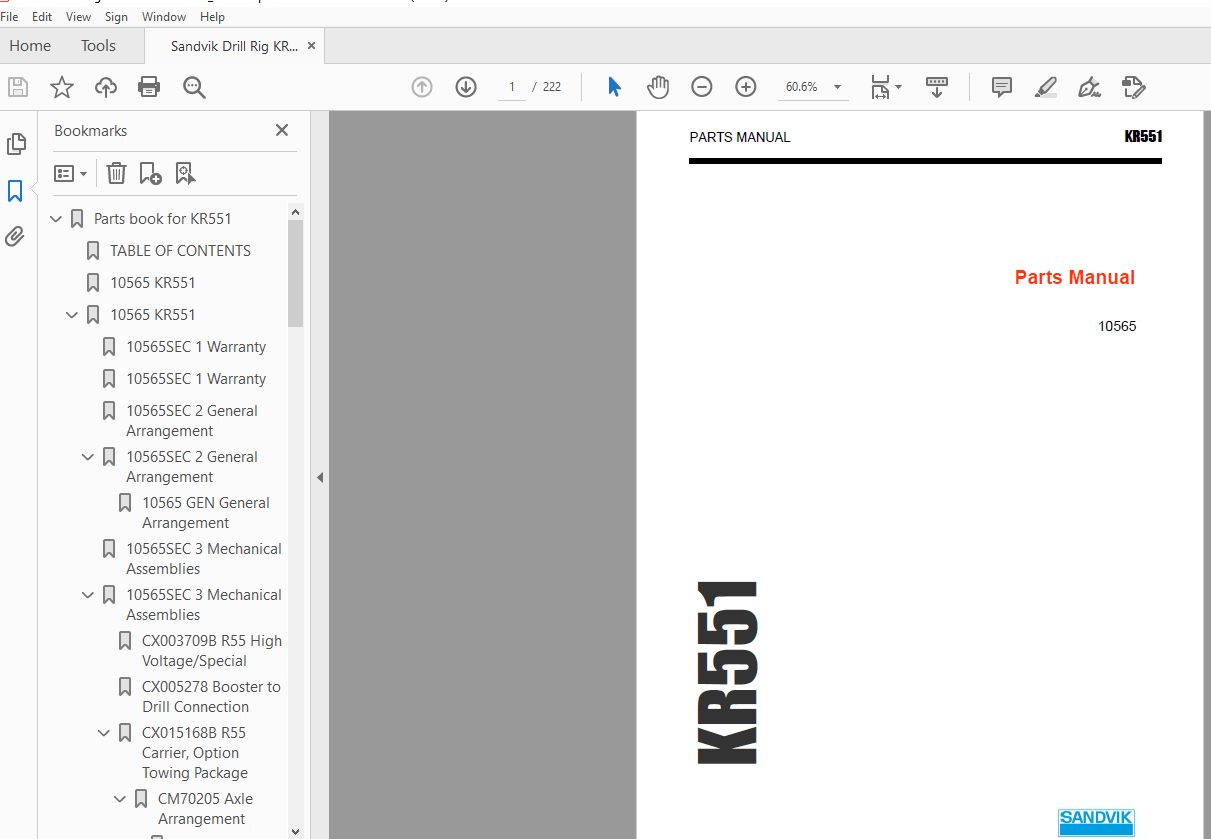1211x839 pixels.
Task: Close the Sandvik Drill Rig document tab
Action: tap(311, 46)
